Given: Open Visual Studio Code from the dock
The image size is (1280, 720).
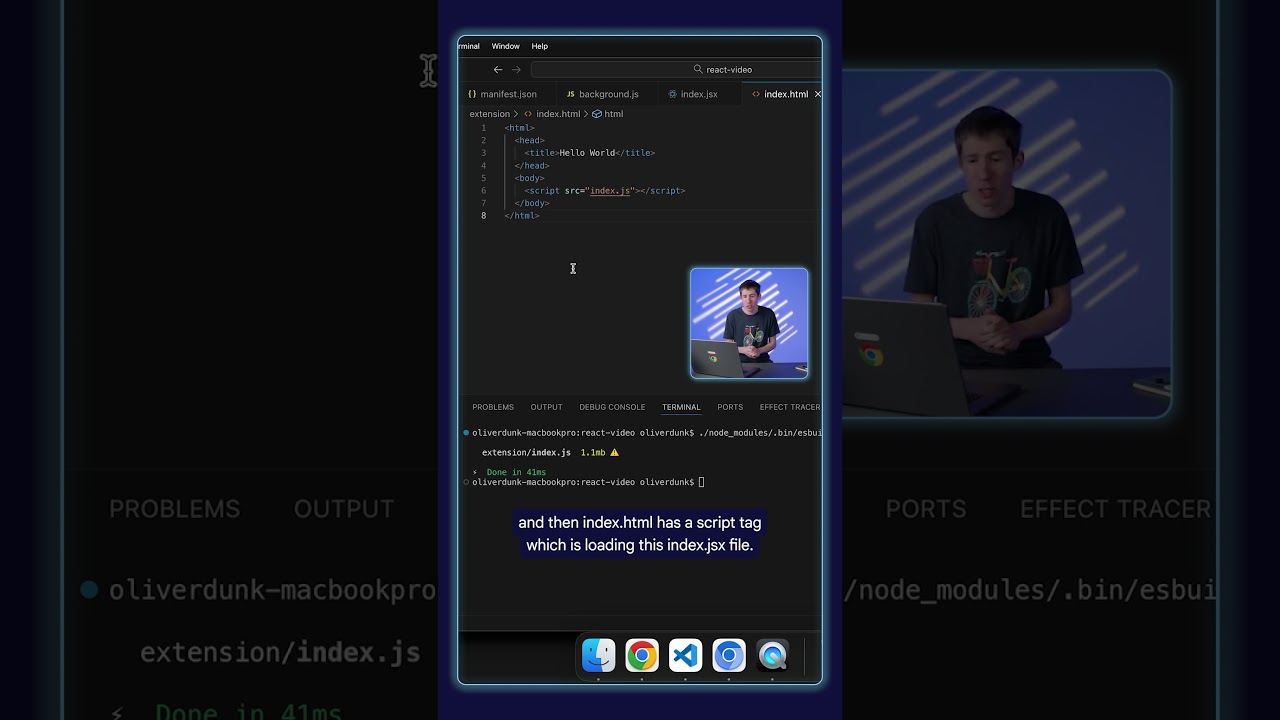Looking at the screenshot, I should (685, 656).
